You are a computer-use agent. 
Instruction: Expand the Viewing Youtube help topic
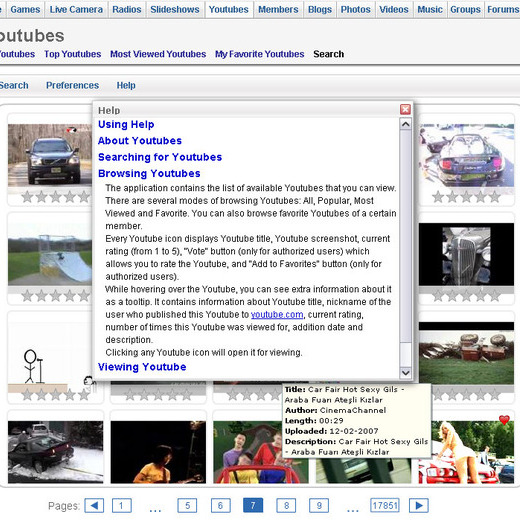point(142,367)
